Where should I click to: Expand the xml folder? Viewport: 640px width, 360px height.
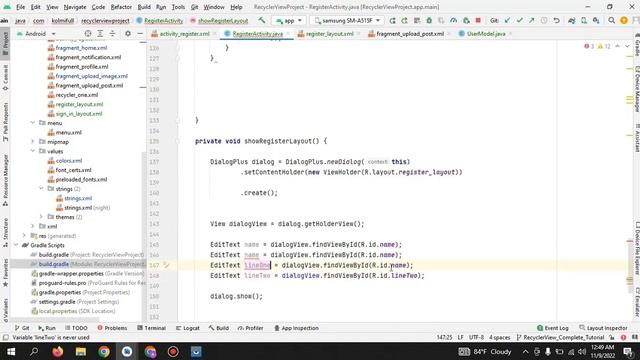[33, 226]
